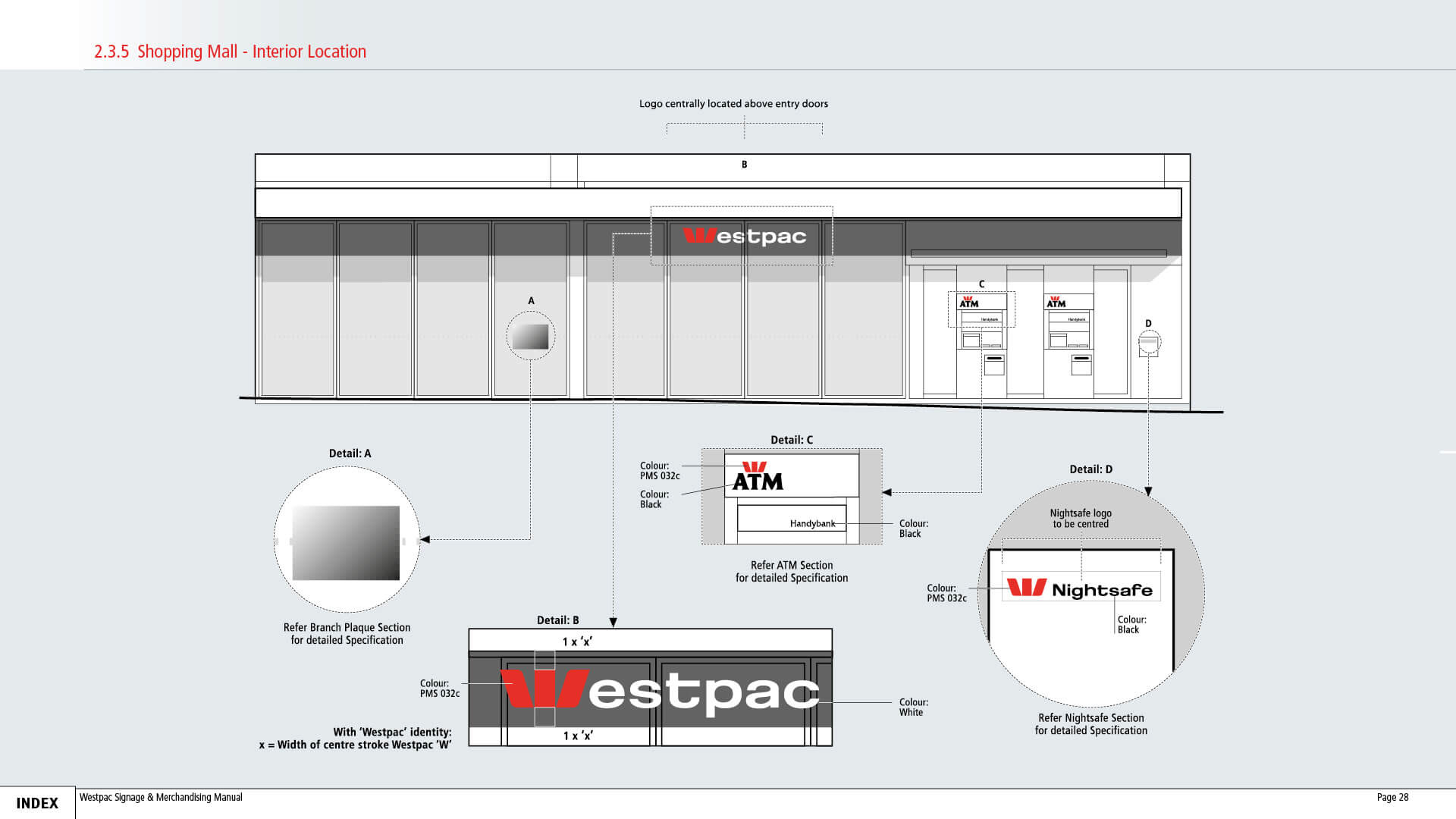
Task: Click the Westpac logo above the entry doors
Action: 744,236
